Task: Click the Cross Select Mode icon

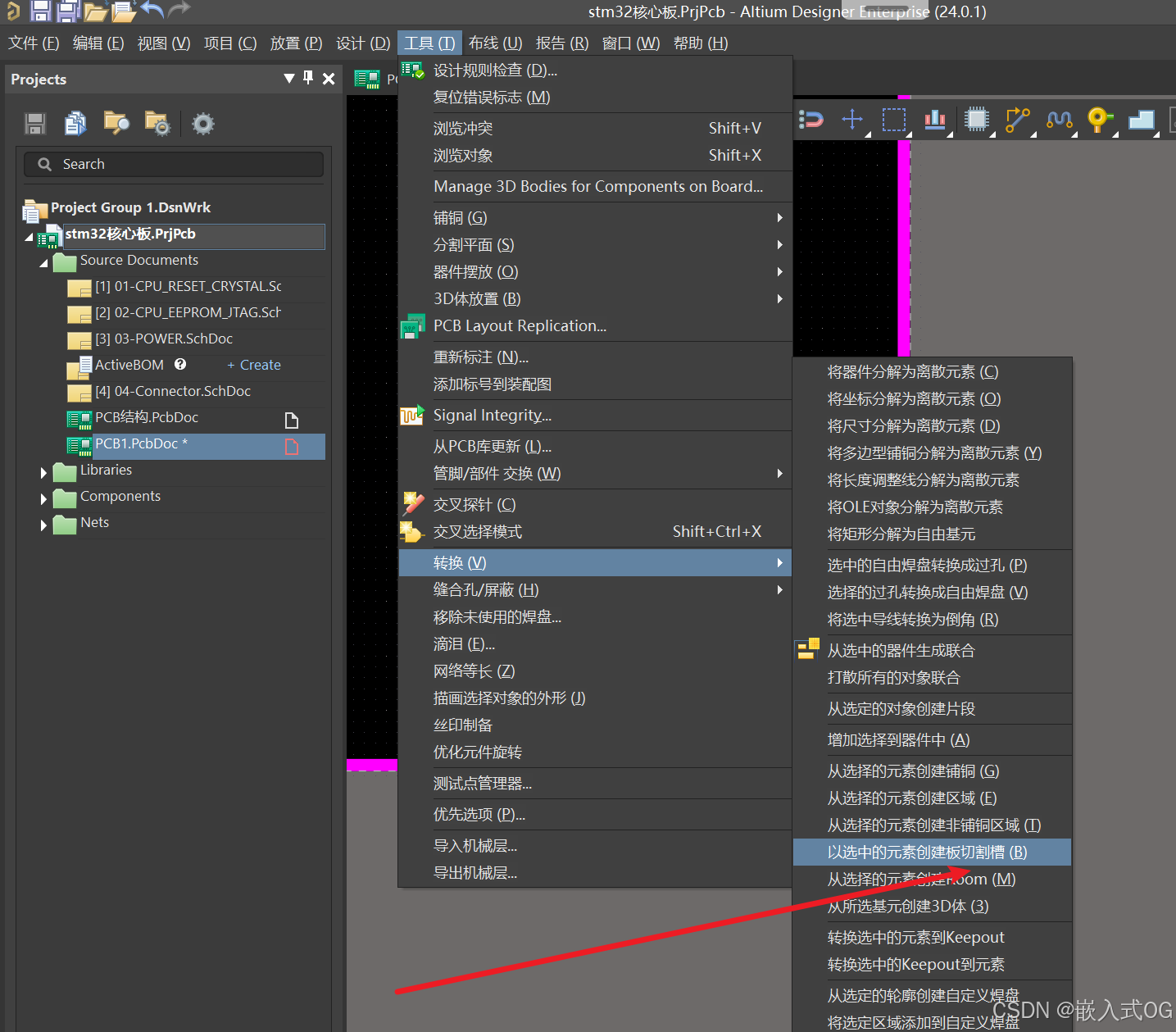Action: point(411,532)
